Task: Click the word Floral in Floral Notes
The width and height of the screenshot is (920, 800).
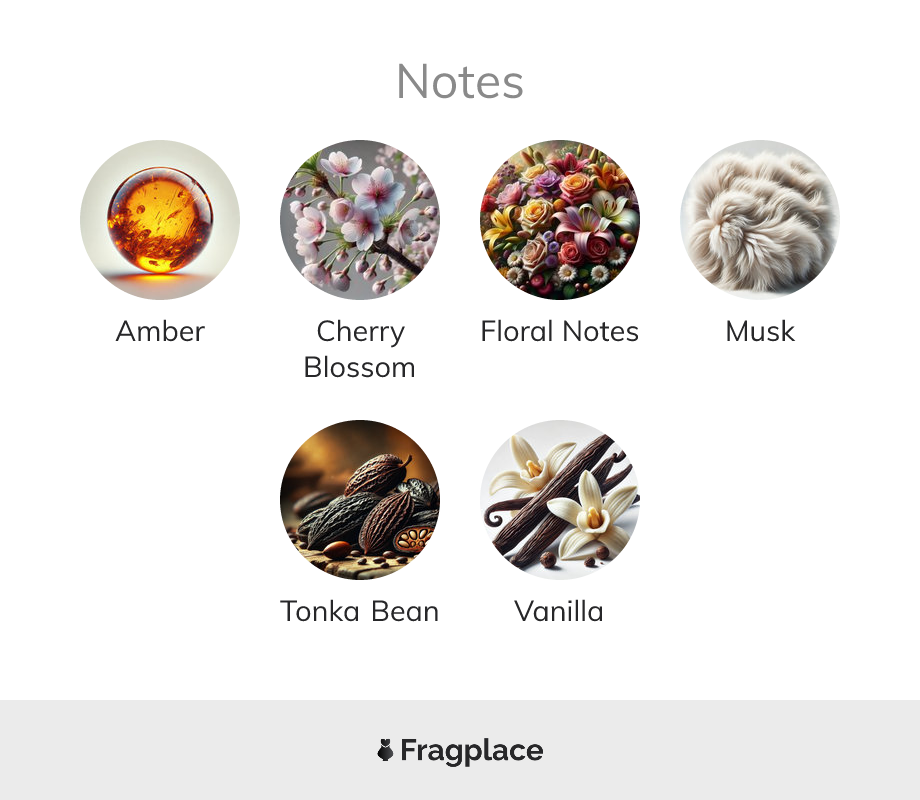Action: pos(517,332)
